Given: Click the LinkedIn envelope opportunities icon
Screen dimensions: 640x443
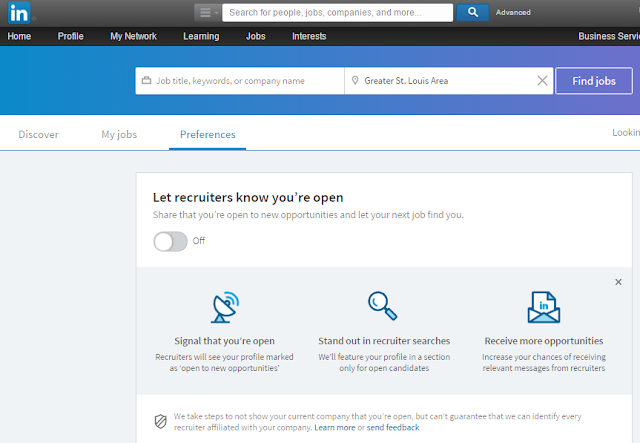Looking at the screenshot, I should tap(544, 307).
